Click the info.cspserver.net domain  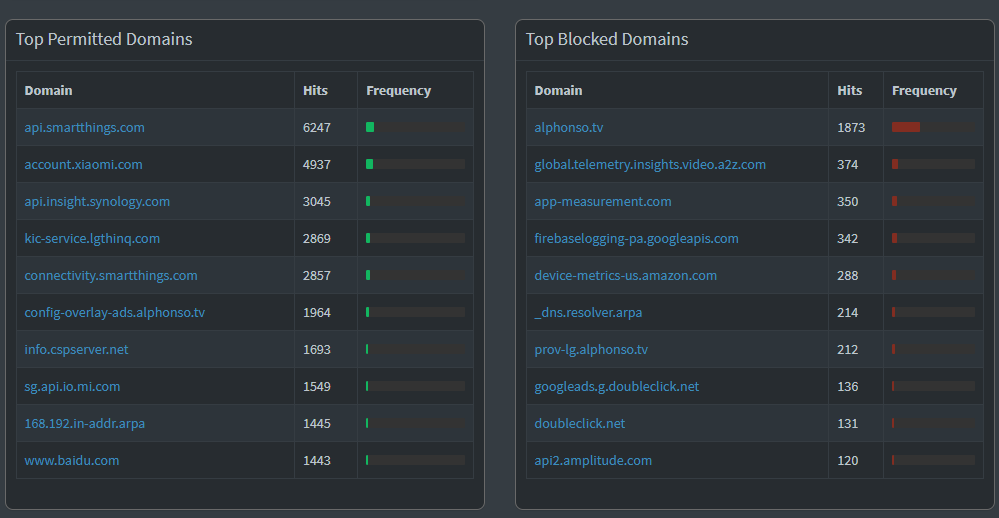click(x=76, y=349)
